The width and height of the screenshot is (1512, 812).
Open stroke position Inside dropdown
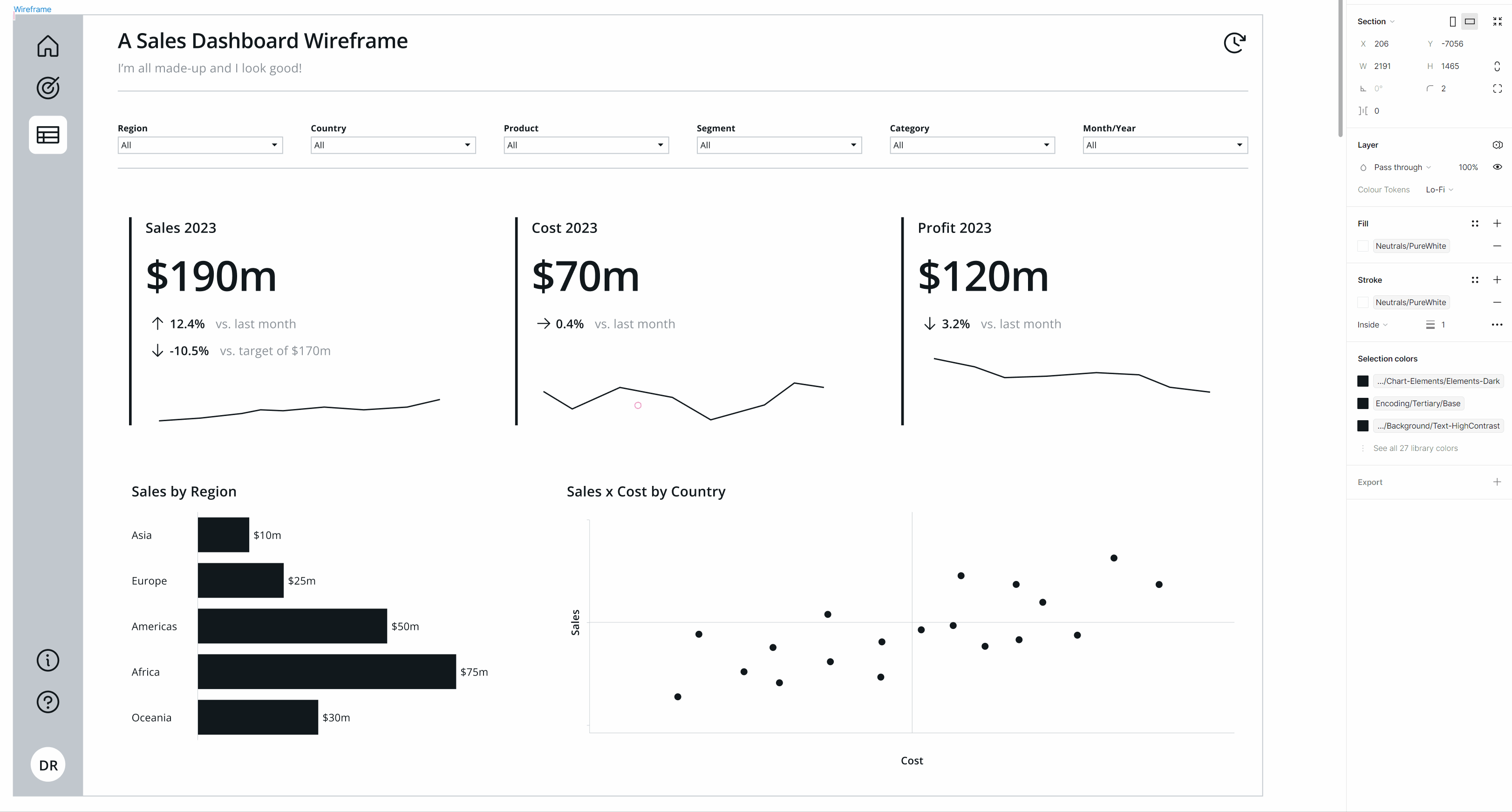(1372, 325)
